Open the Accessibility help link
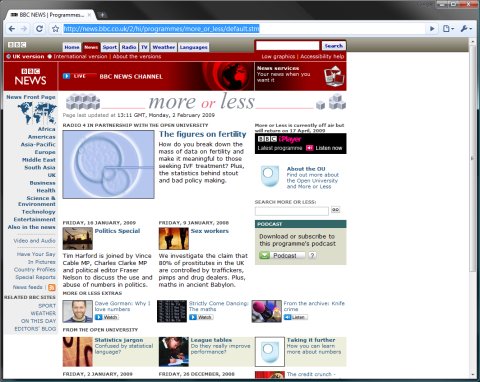480x382 pixels. click(322, 56)
